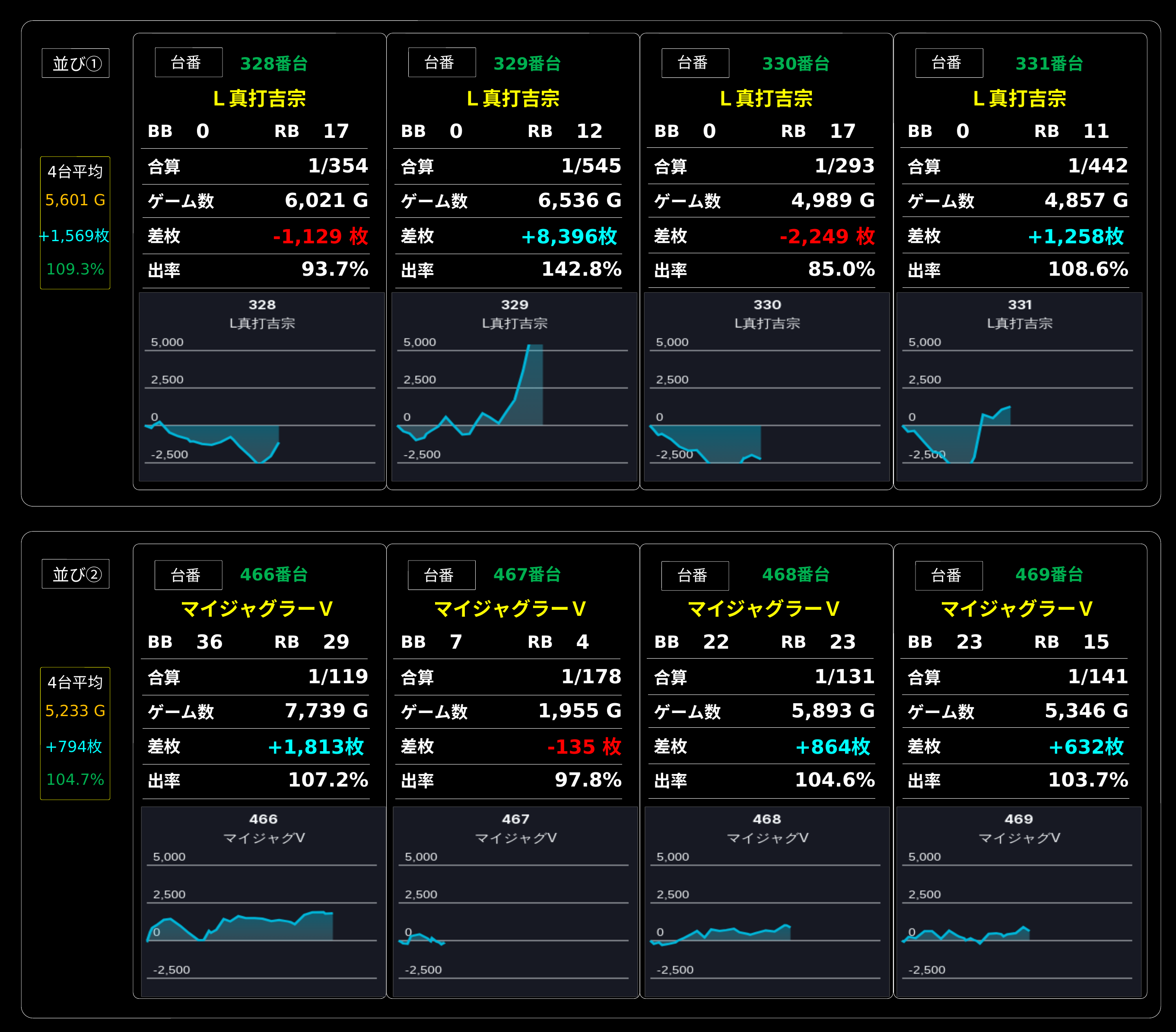Select the green 328番台 machine number

point(274,64)
